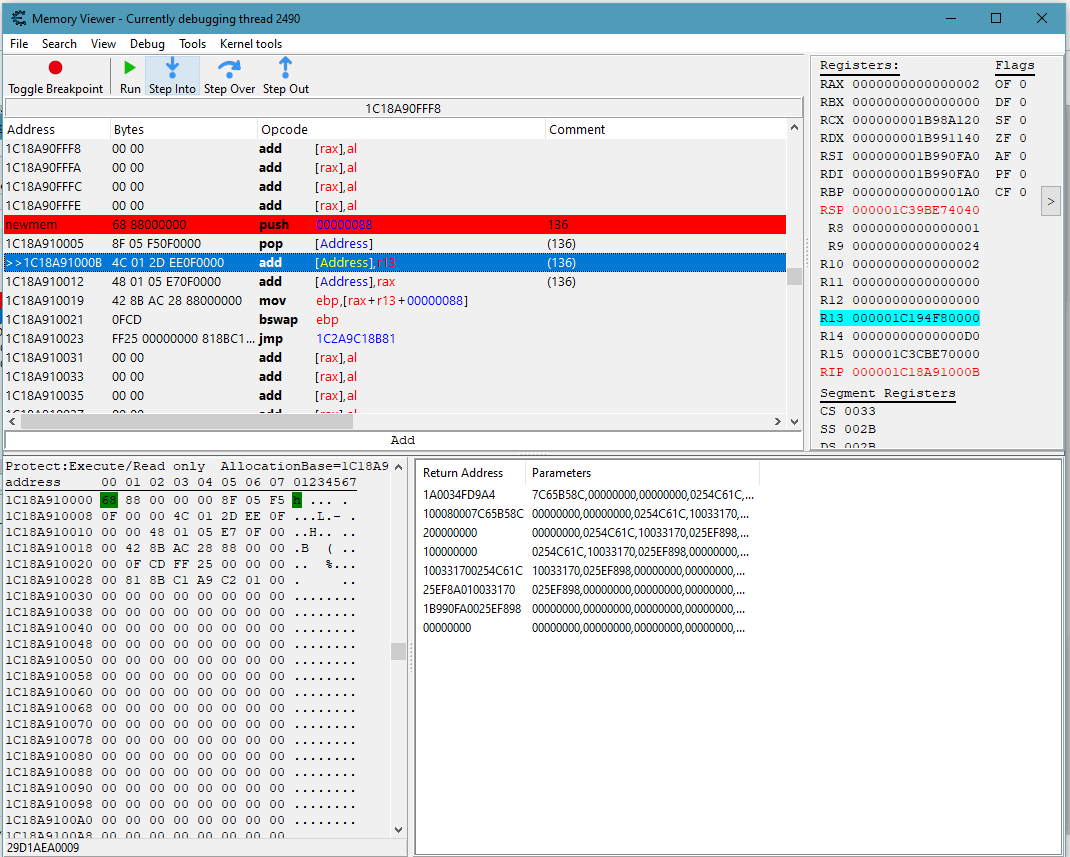Click hex dump row 1C18A910020

click(x=181, y=564)
